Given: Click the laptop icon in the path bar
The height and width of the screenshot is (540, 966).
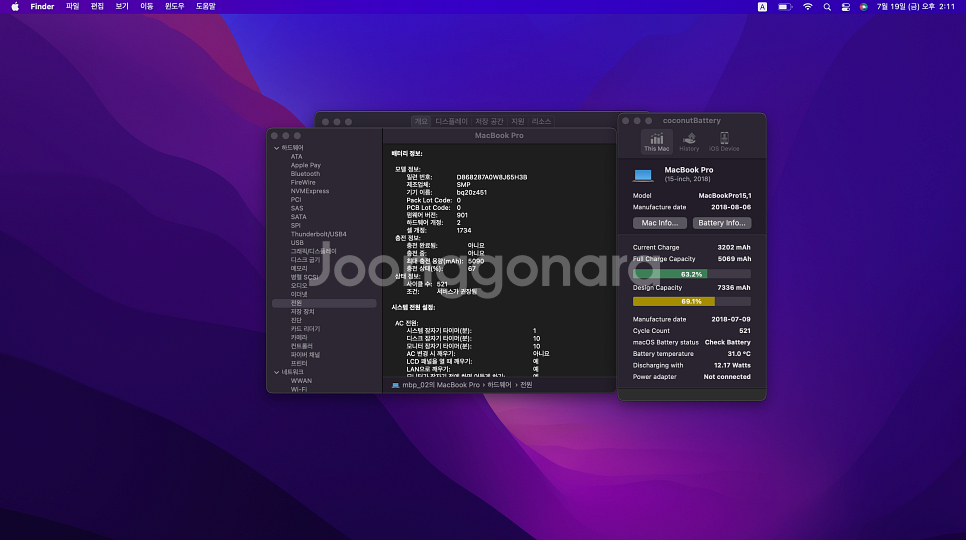Looking at the screenshot, I should (396, 385).
